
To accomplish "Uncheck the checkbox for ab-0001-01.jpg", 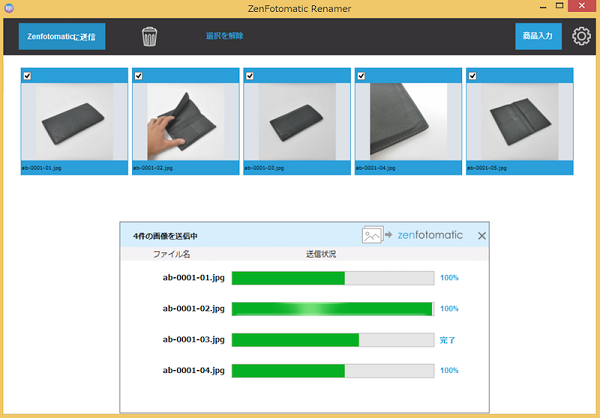I will coord(27,76).
